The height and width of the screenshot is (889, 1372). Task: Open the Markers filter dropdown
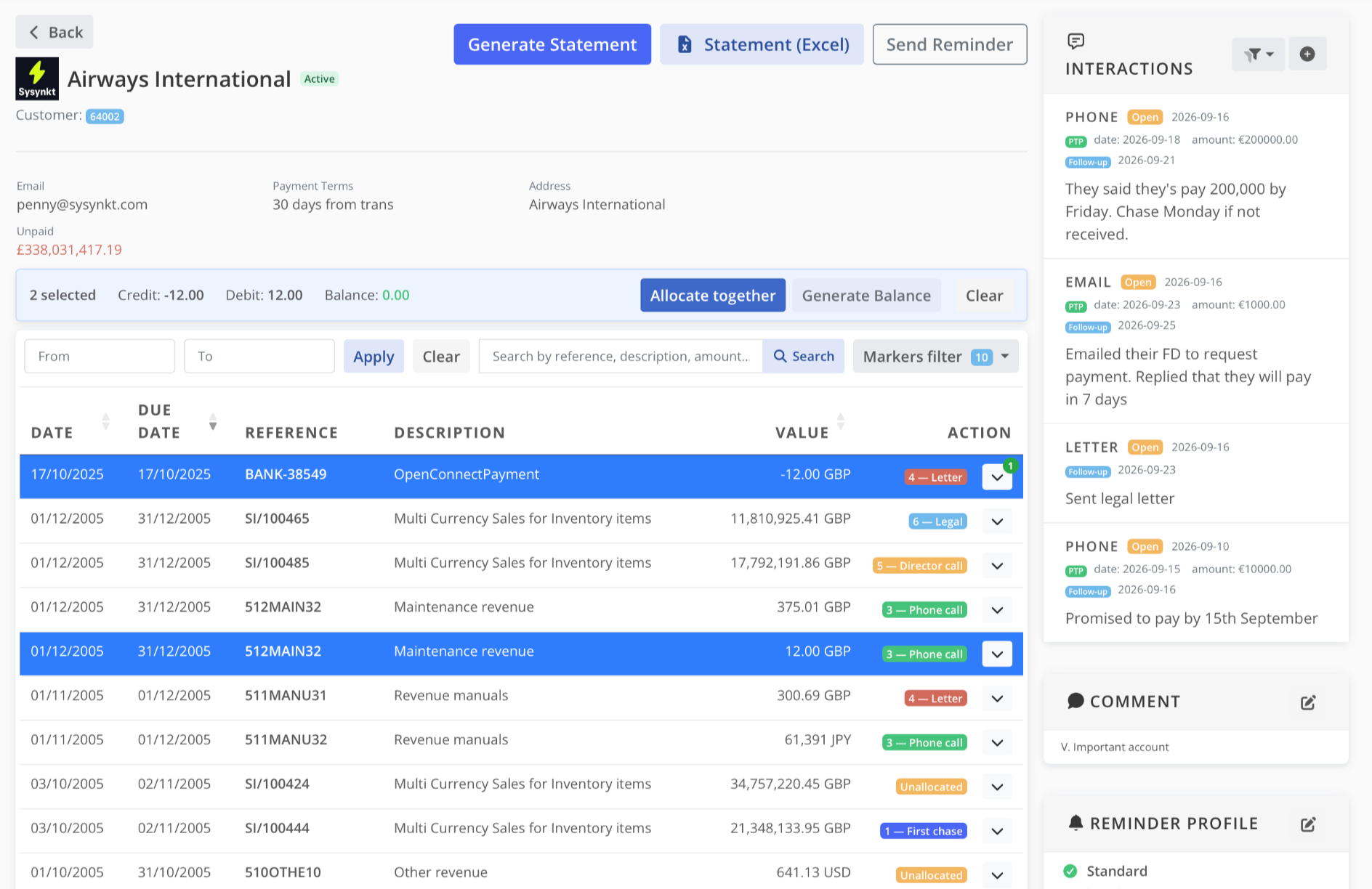935,357
